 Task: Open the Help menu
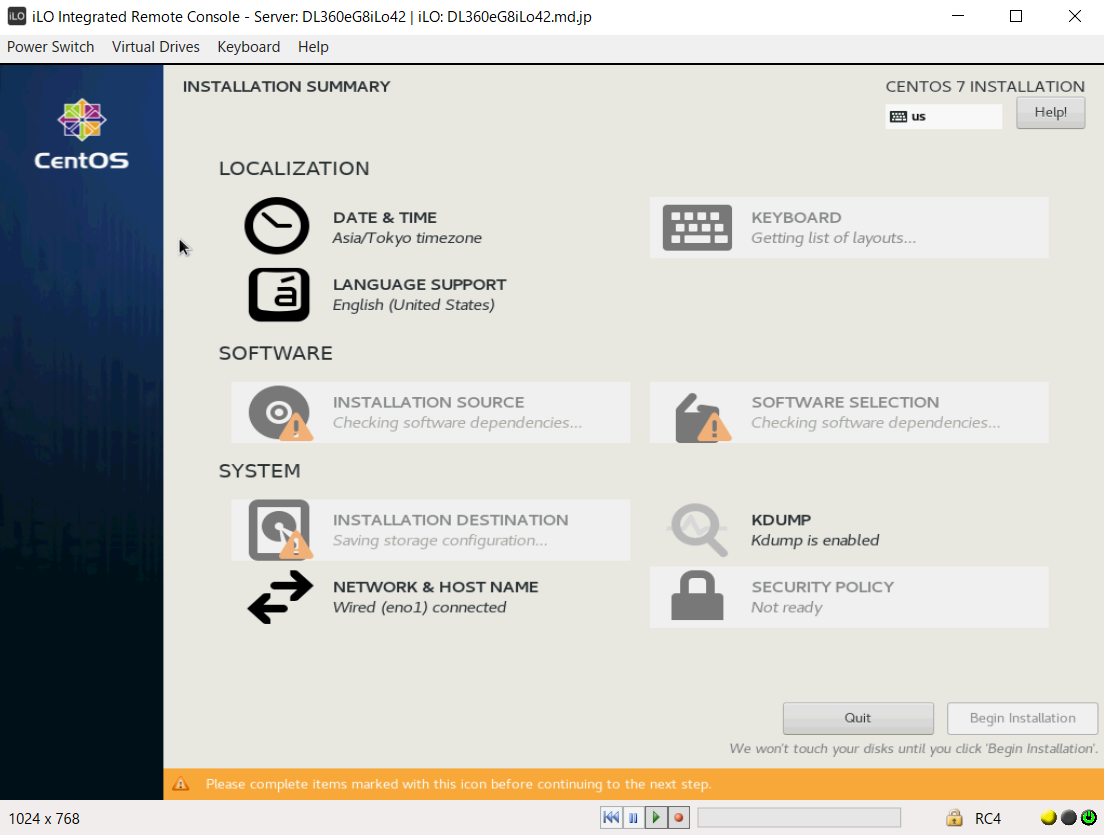pos(313,47)
